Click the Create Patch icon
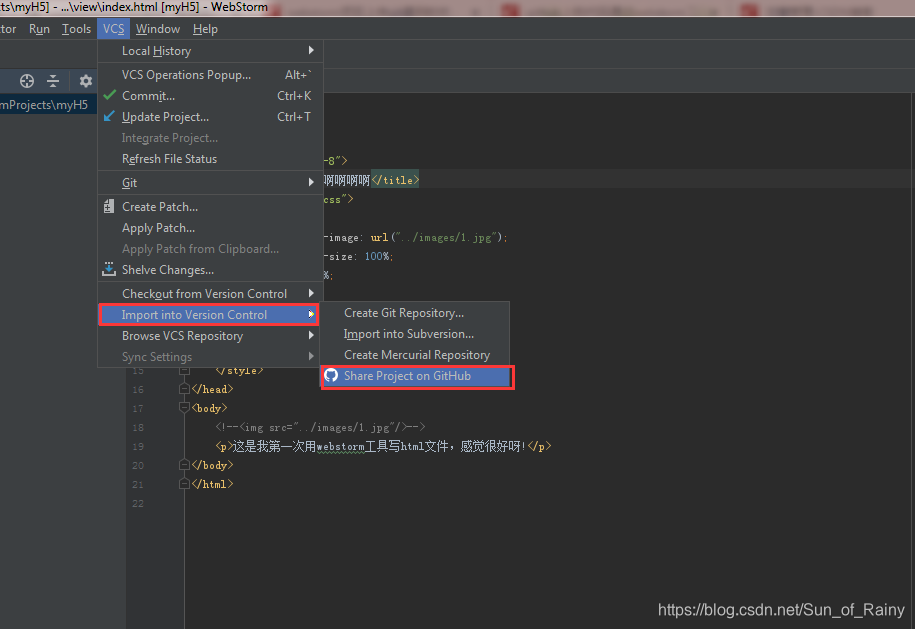Viewport: 915px width, 629px height. [x=109, y=206]
